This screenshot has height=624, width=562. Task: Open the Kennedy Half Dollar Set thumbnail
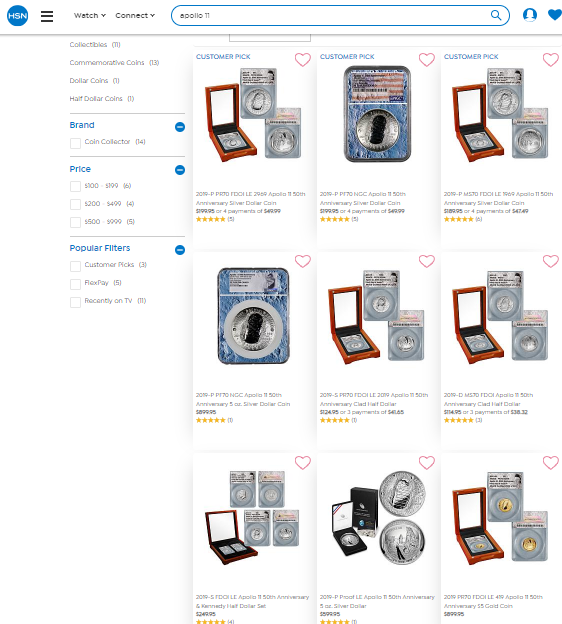pos(253,518)
